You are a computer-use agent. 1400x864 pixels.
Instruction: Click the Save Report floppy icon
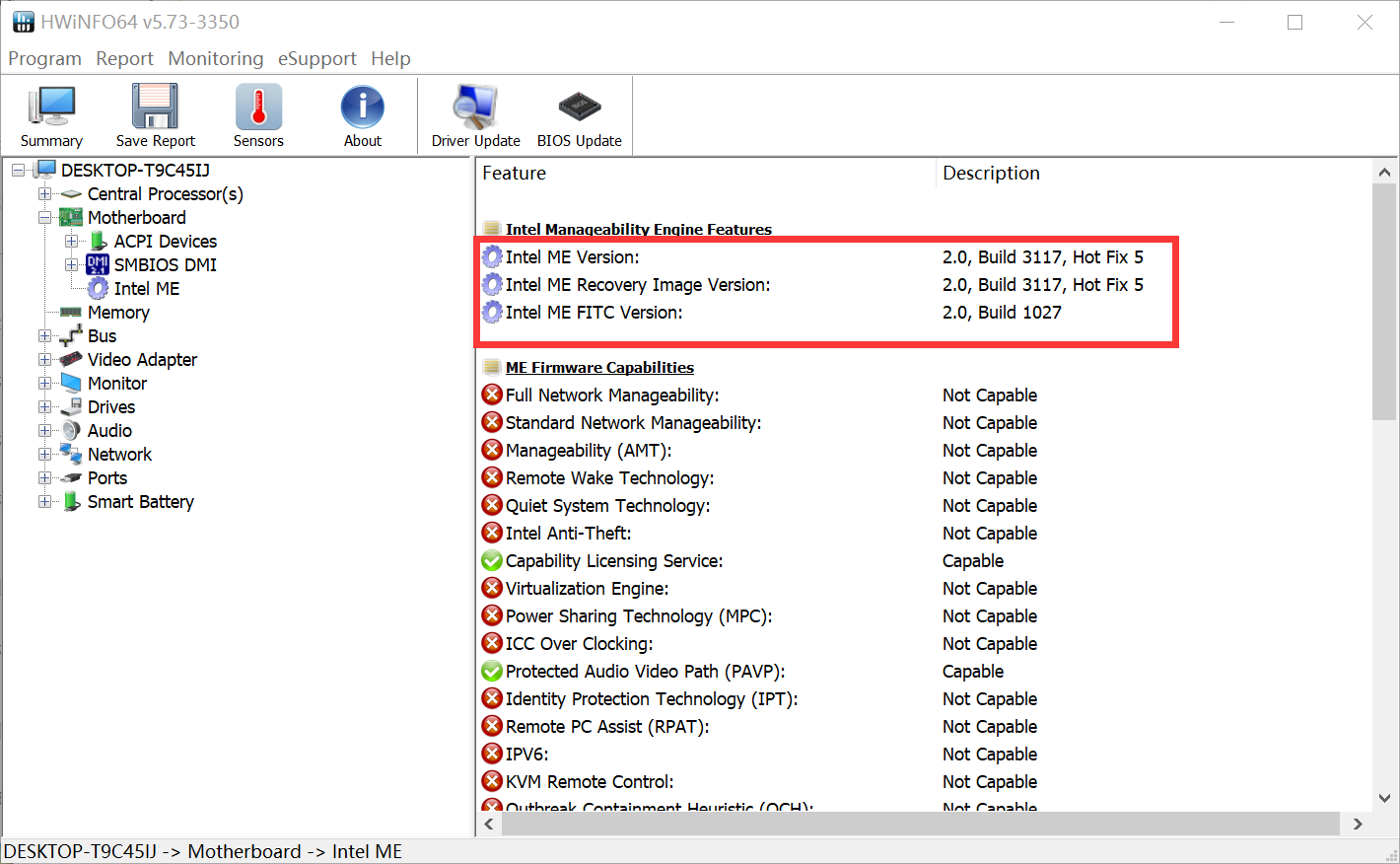(155, 107)
